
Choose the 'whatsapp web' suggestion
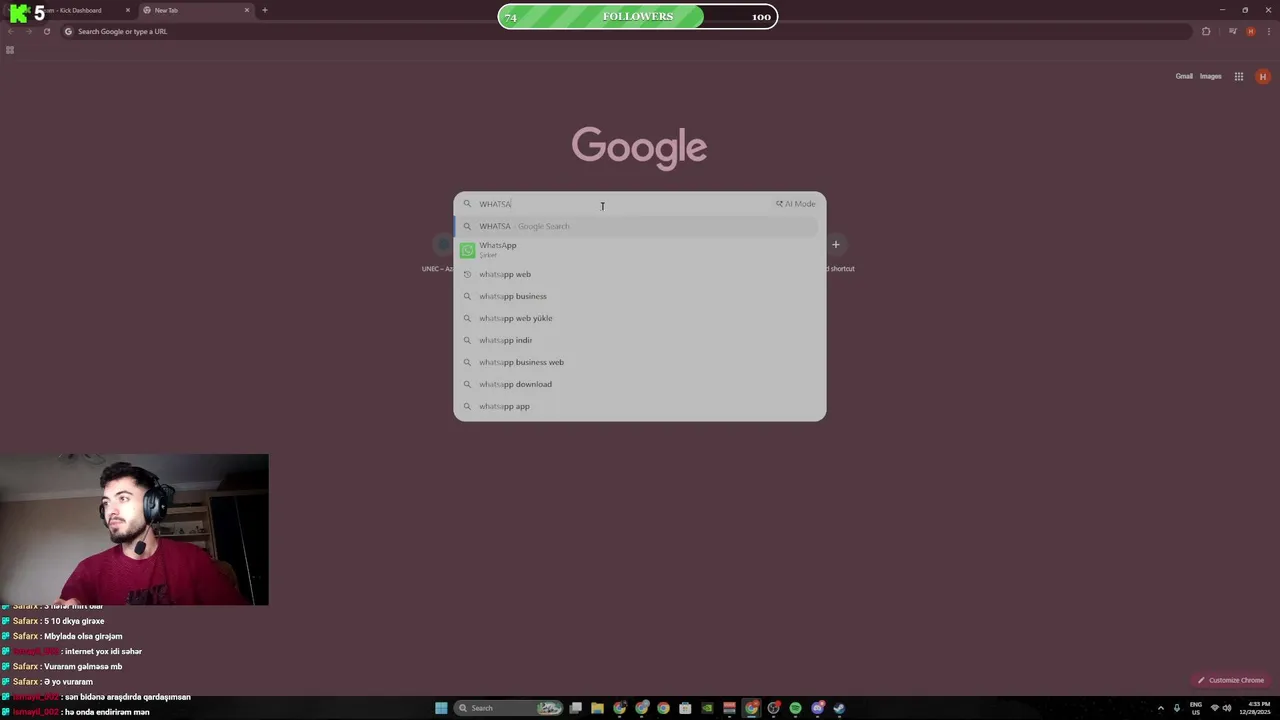[640, 274]
